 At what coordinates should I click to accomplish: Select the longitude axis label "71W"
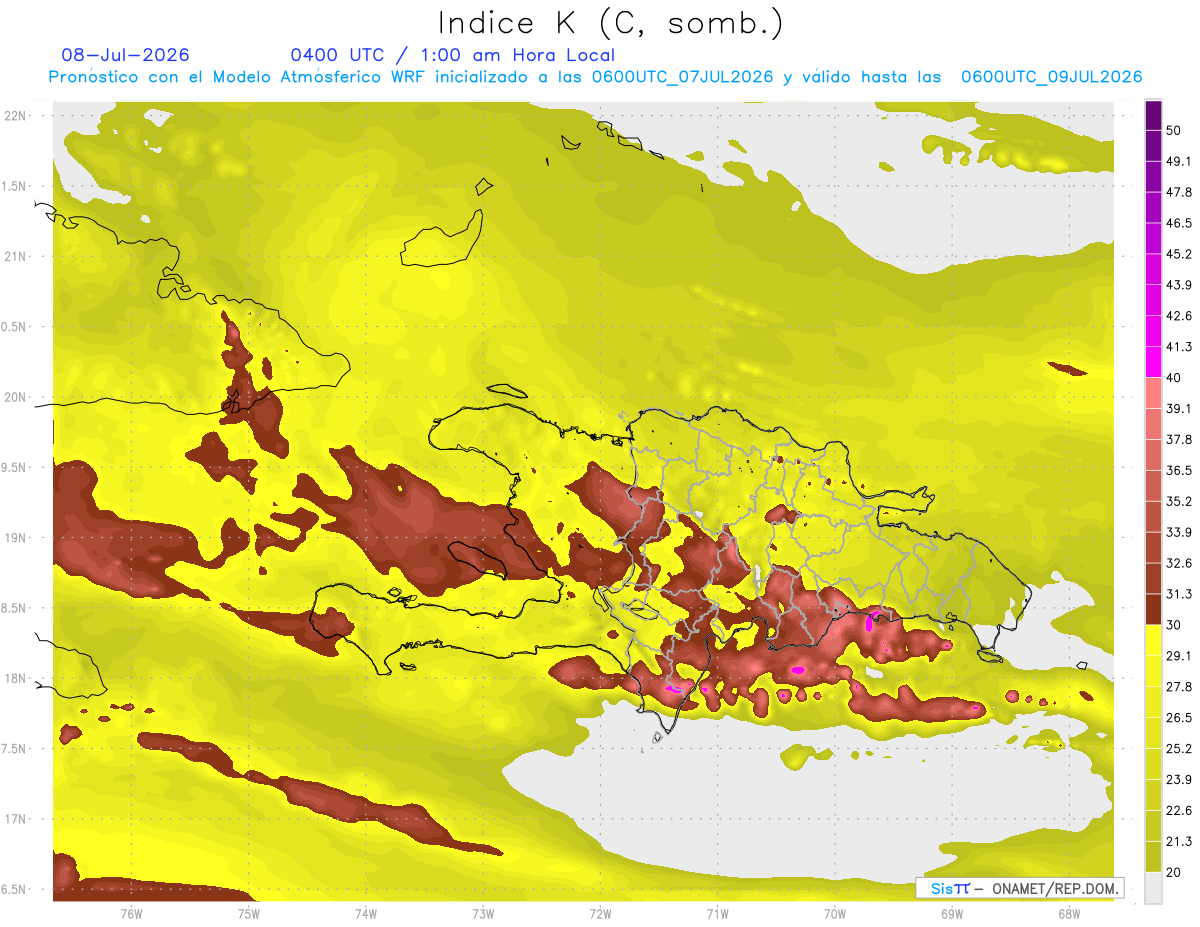tap(717, 914)
